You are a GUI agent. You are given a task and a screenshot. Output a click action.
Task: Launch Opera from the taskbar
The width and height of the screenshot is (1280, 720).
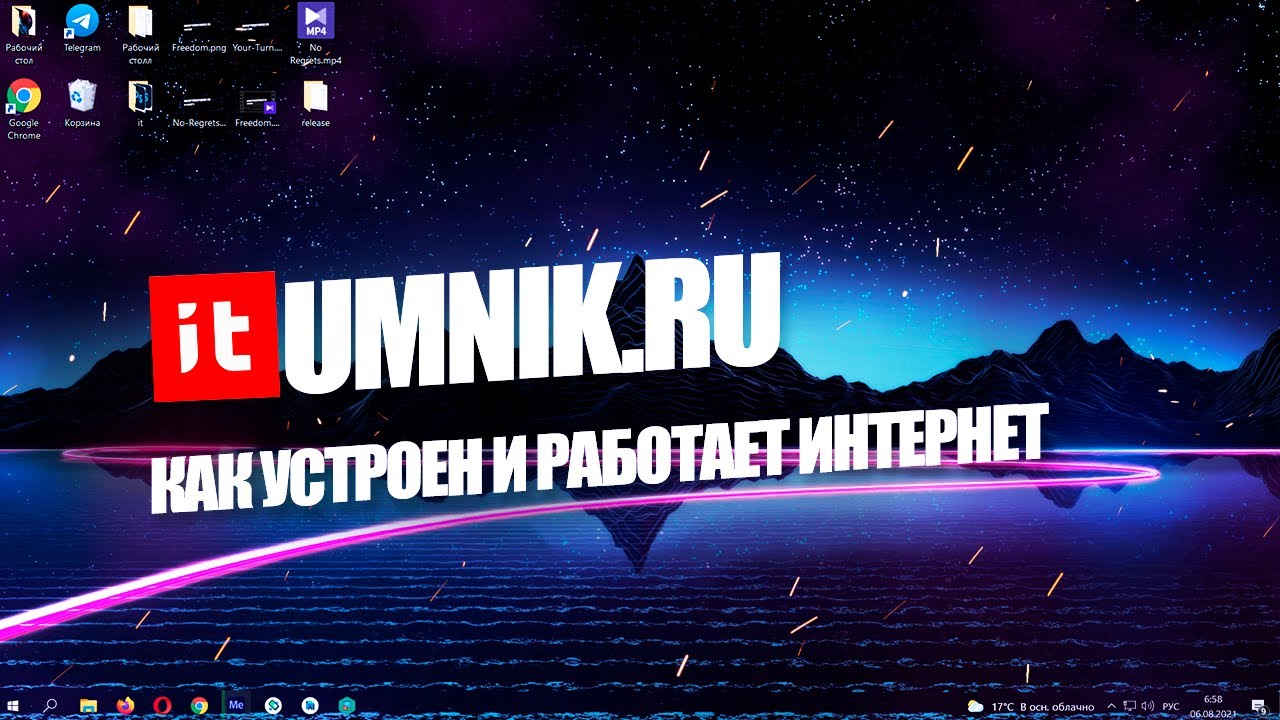coord(162,705)
